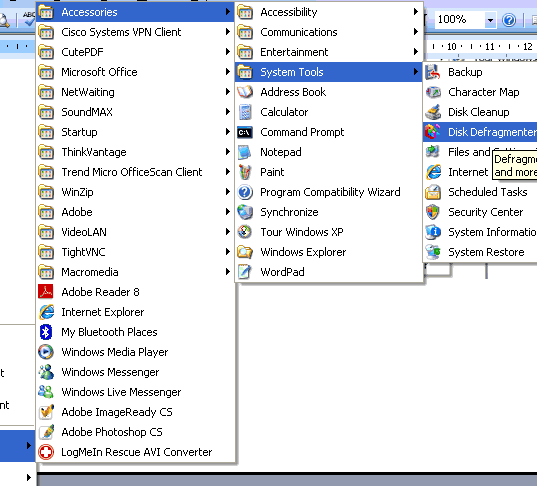Click the My Bluetooth Places icon
This screenshot has height=486, width=537.
[x=46, y=332]
